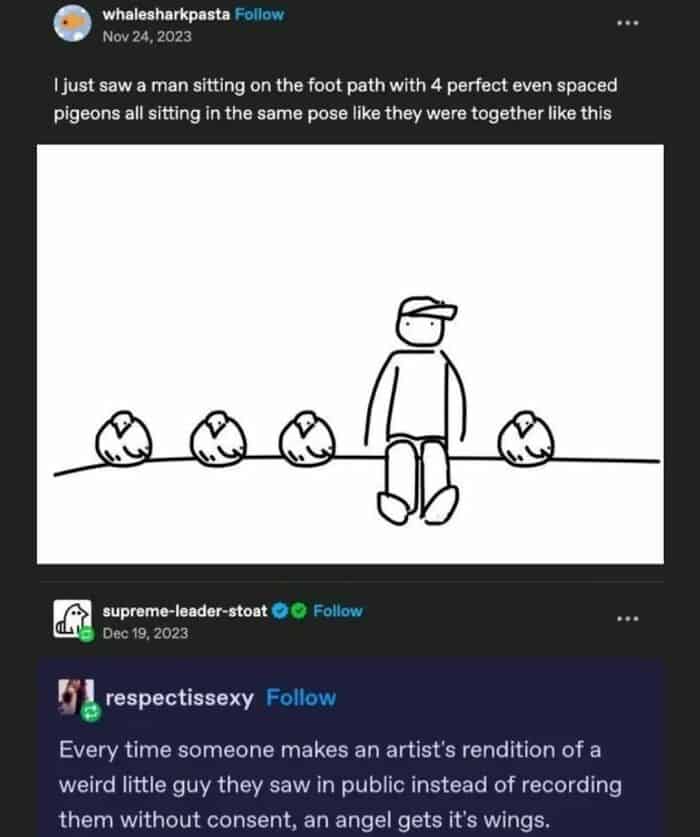Open the three-dot menu on supreme-leader-stoat's reblog
Viewport: 700px width, 837px height.
tap(627, 618)
